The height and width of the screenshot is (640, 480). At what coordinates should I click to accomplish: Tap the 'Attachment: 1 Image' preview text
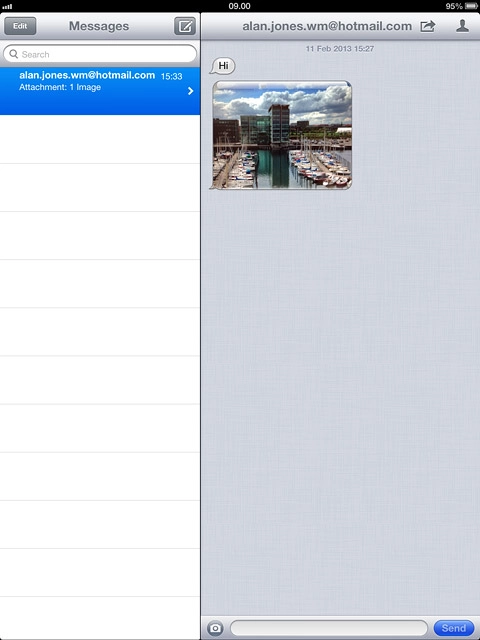[x=60, y=87]
